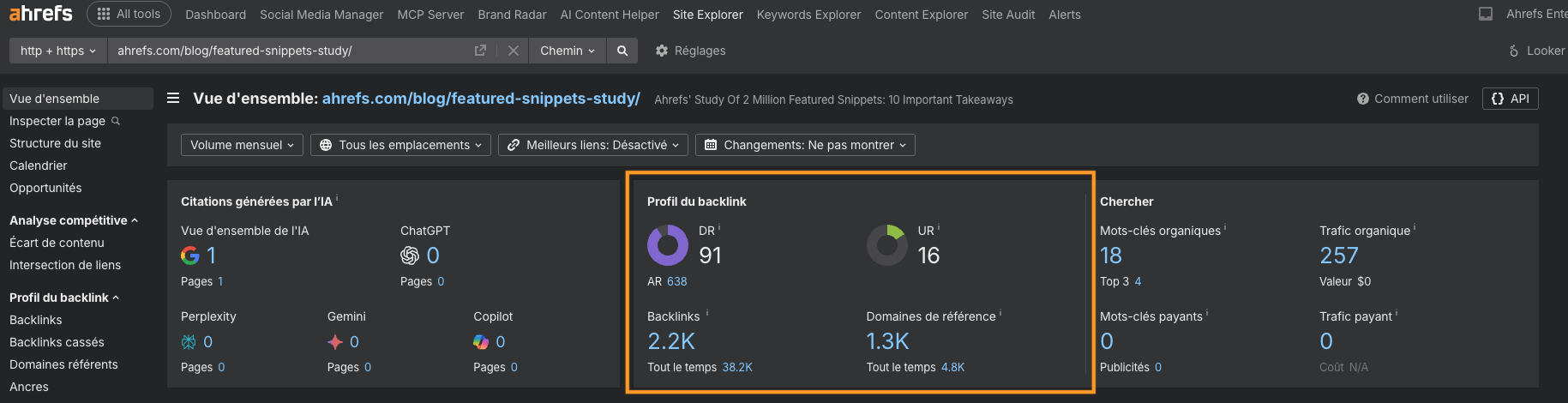
Task: Open all-time referring domains 4.8K
Action: click(952, 367)
